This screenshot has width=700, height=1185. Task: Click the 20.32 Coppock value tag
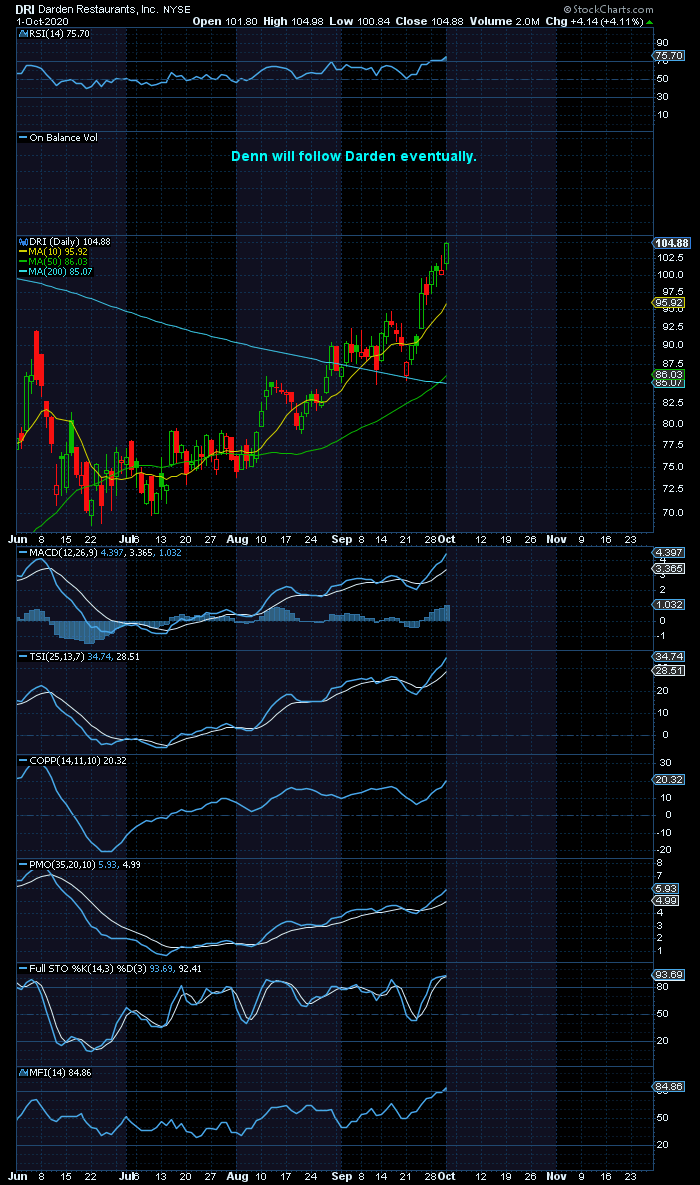[x=668, y=779]
